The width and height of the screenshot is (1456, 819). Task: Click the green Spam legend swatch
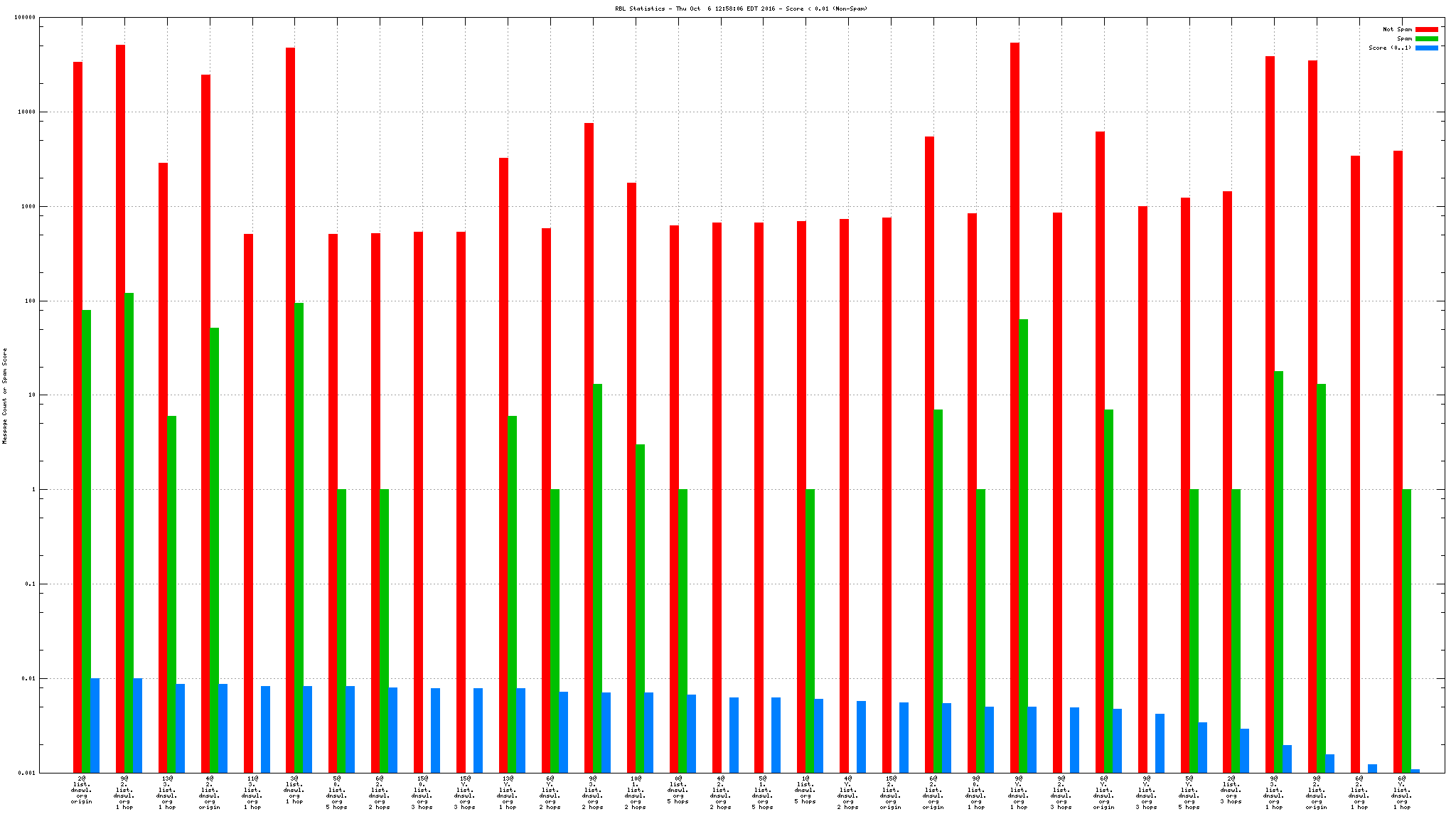click(1426, 38)
